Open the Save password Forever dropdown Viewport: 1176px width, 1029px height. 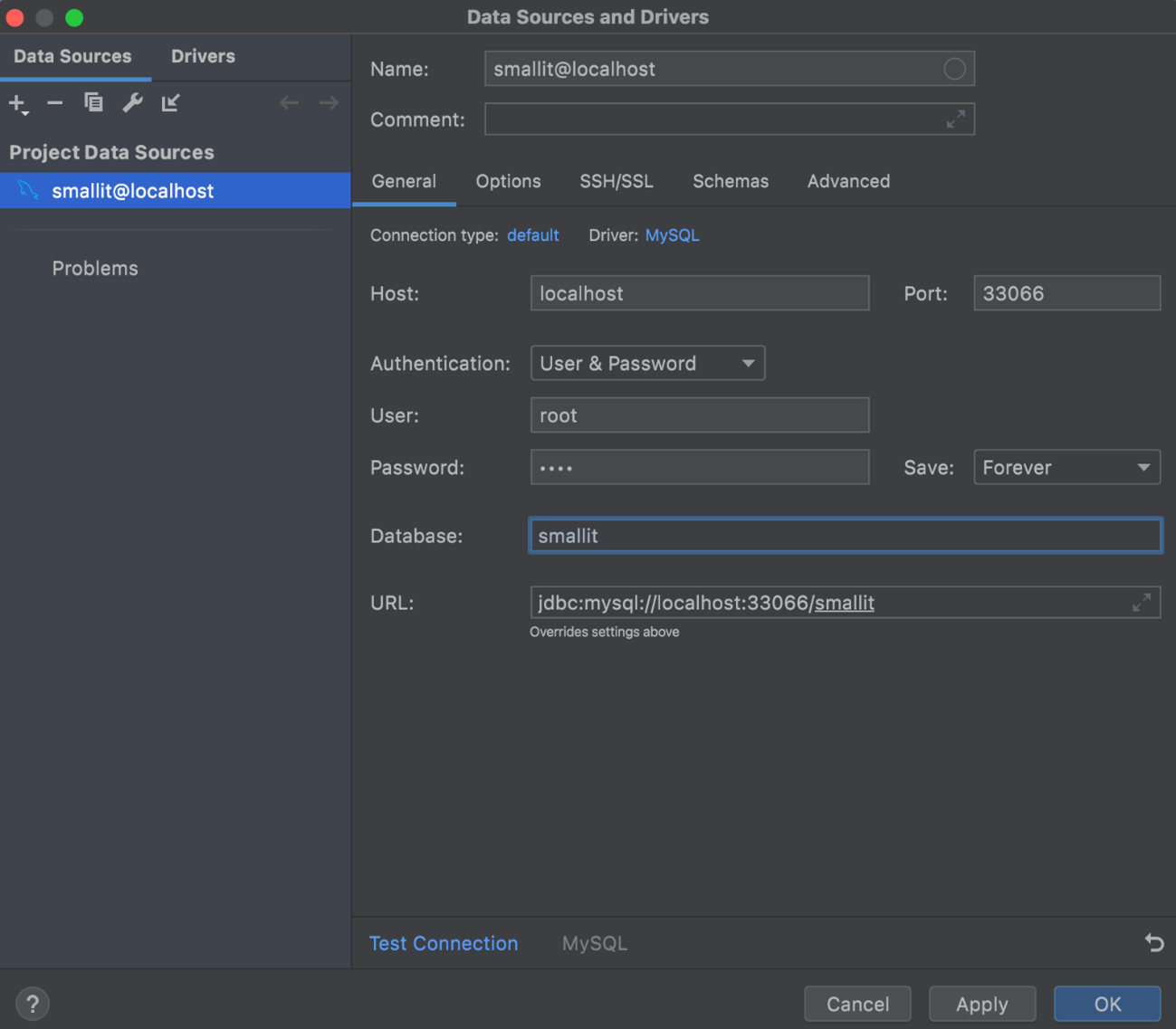[x=1066, y=468]
